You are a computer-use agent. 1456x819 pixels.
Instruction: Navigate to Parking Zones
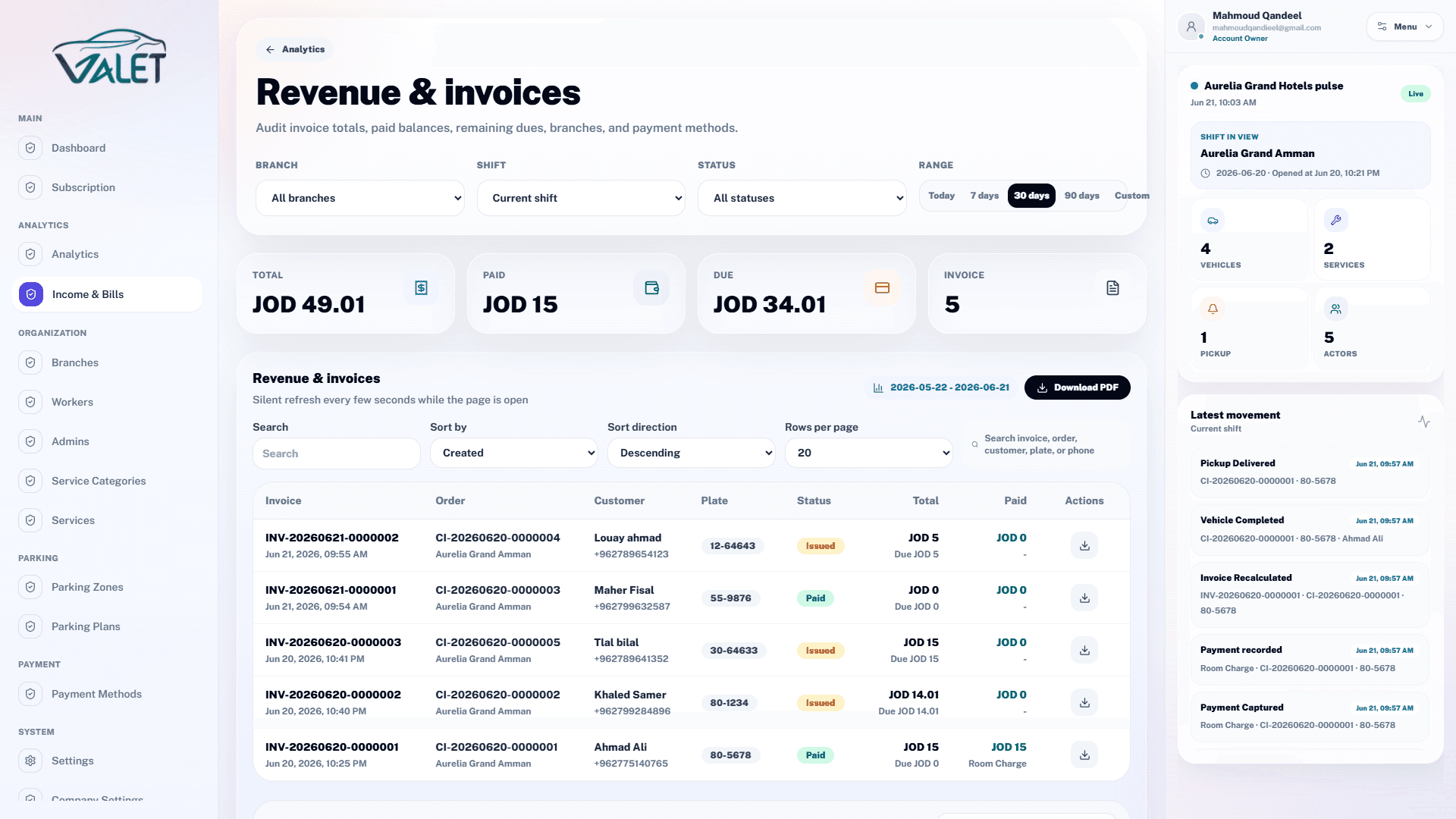tap(108, 587)
